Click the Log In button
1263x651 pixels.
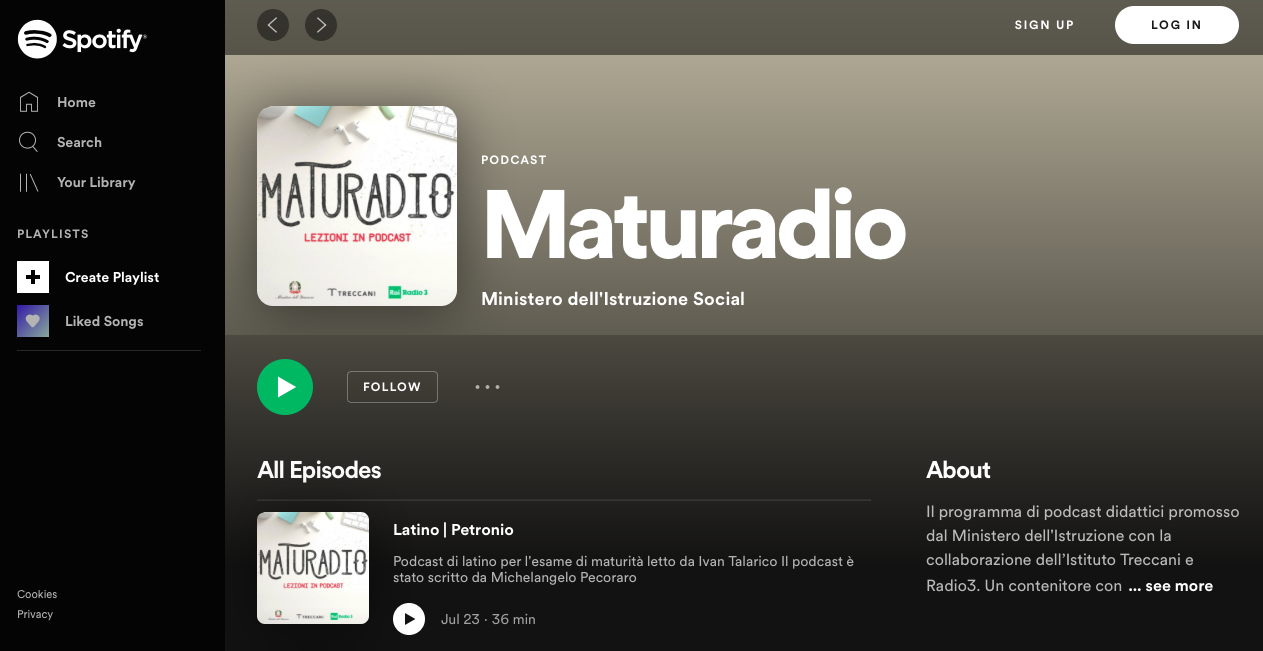(x=1176, y=25)
